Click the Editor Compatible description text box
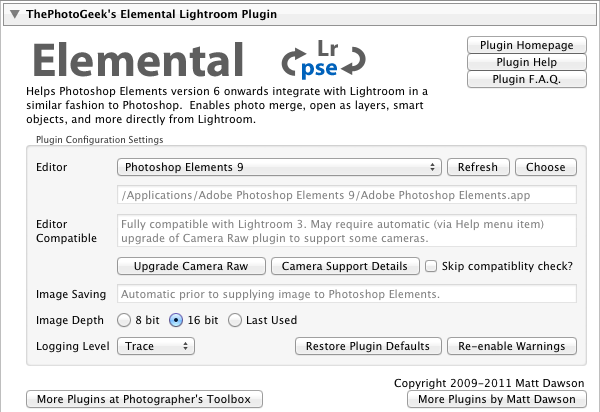 click(x=347, y=231)
